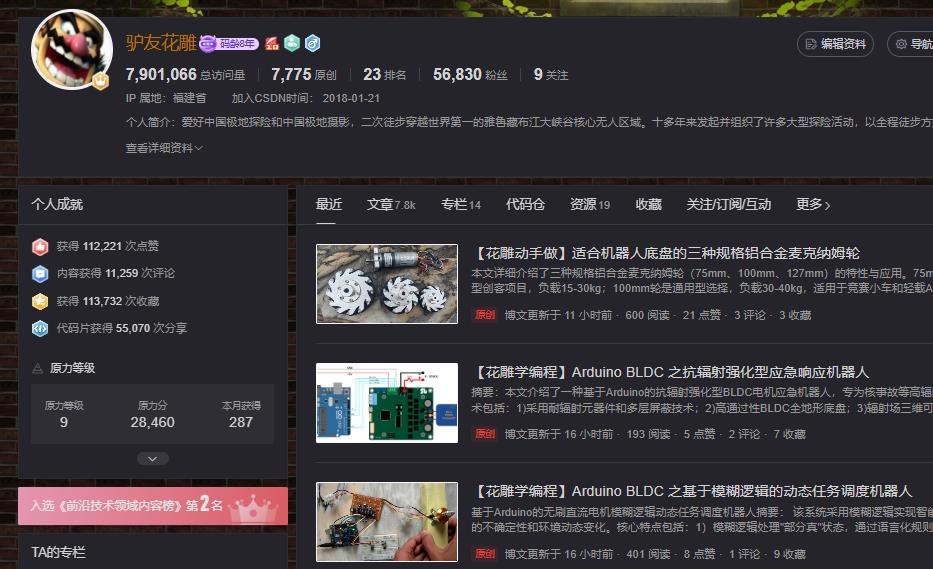This screenshot has width=933, height=569.
Task: Click the 前沿技术领域内容榜 pink ranking banner
Action: pyautogui.click(x=152, y=506)
